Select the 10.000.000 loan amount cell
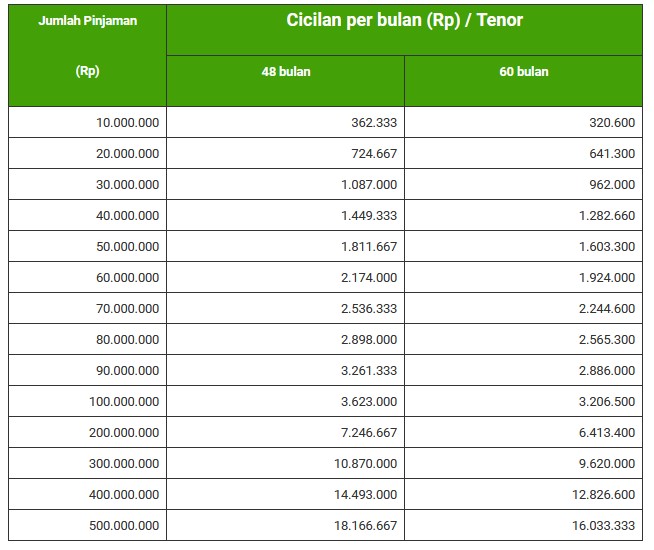 pyautogui.click(x=127, y=123)
